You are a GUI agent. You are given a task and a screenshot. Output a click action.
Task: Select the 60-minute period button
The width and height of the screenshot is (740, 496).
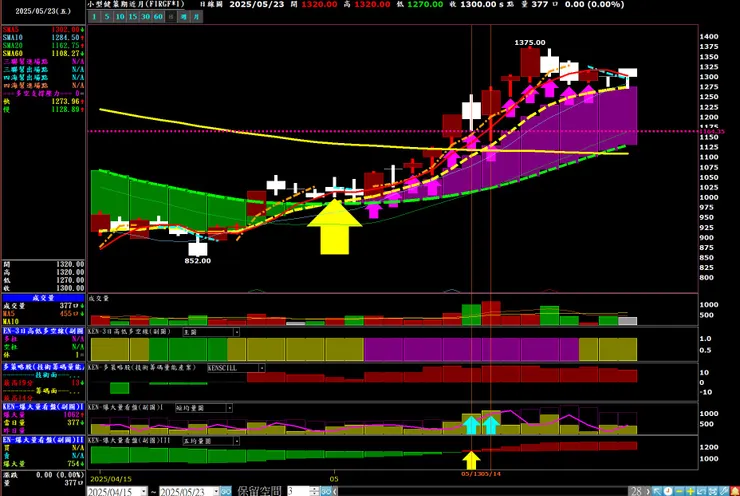158,17
